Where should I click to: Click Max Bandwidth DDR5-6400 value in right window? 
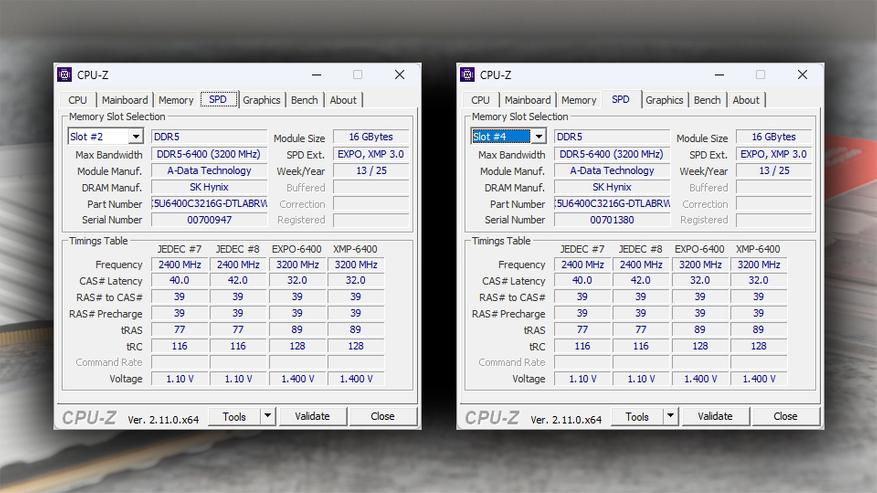[612, 154]
